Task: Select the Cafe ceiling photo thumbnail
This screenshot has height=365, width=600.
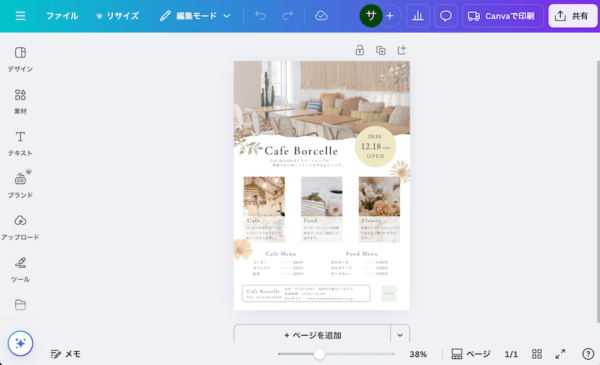Action: click(x=264, y=196)
